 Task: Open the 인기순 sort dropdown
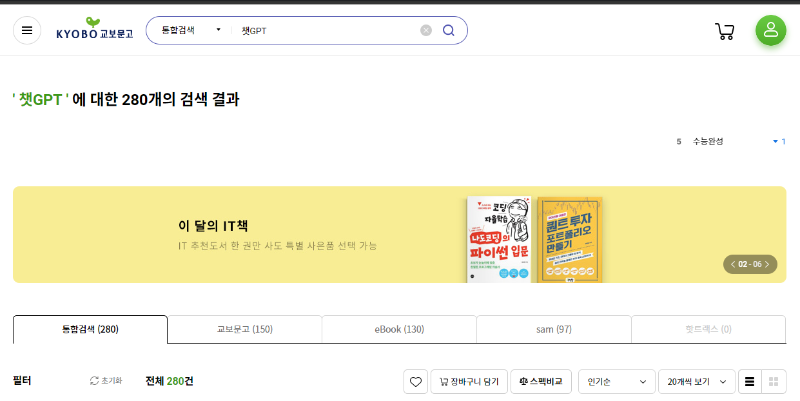[616, 382]
